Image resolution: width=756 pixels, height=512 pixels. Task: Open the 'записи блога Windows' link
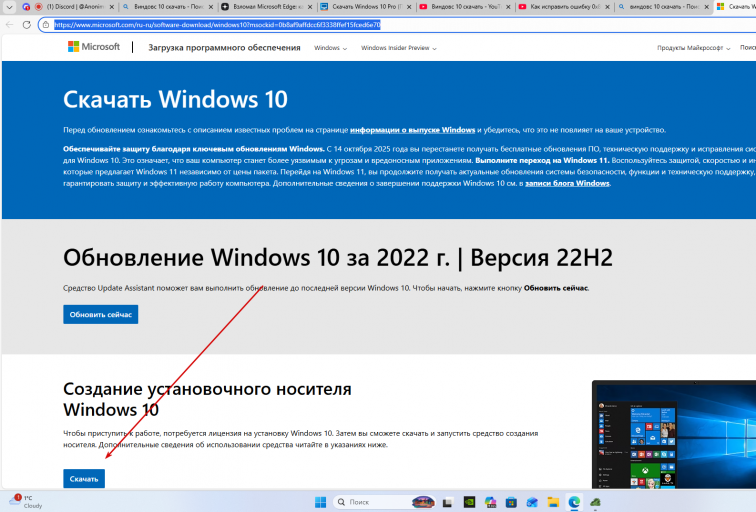coord(567,184)
